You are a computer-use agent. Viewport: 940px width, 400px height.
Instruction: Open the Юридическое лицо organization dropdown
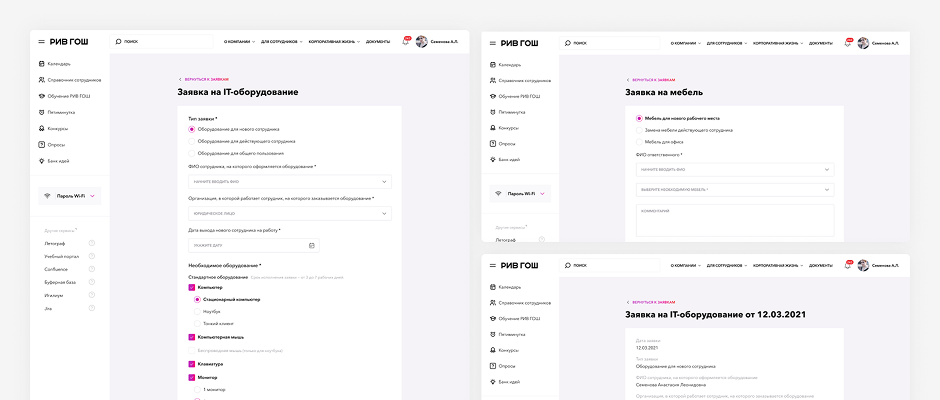[290, 213]
